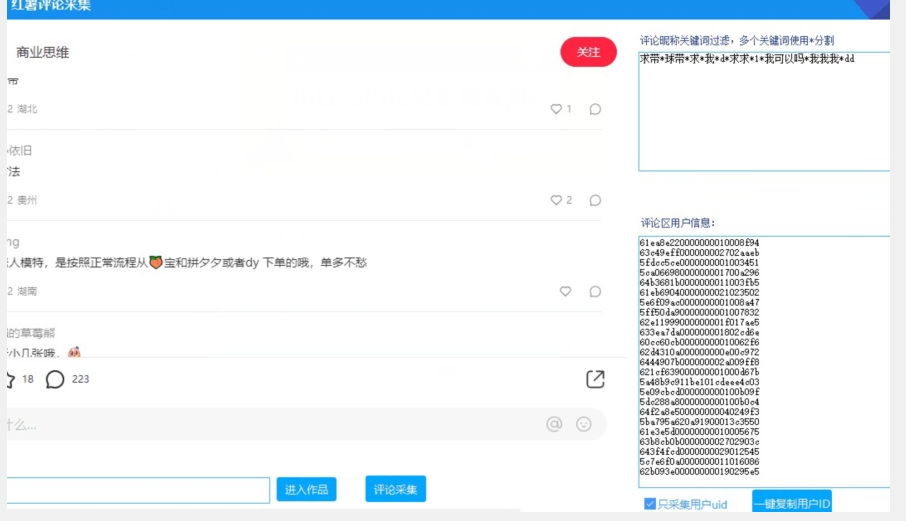Toggle the 只采集用户uid checkbox

tap(650, 504)
